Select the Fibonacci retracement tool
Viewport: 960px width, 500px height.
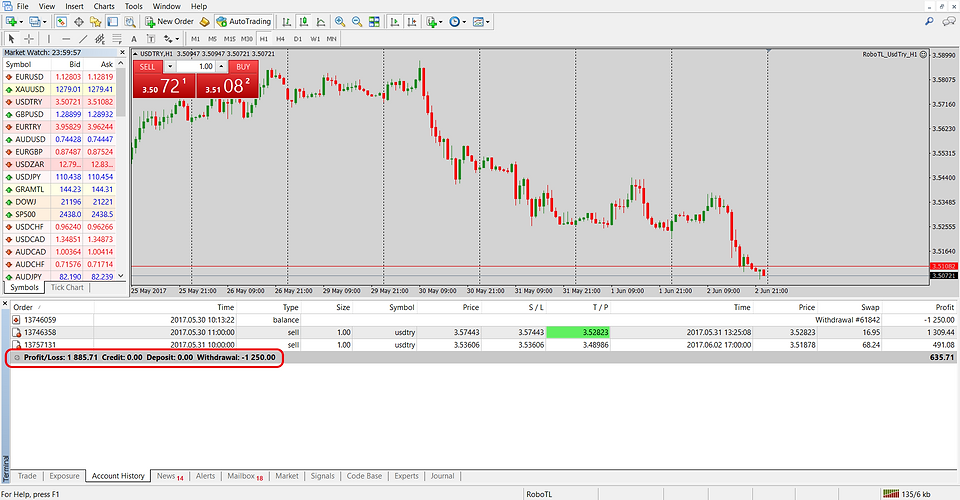click(117, 39)
